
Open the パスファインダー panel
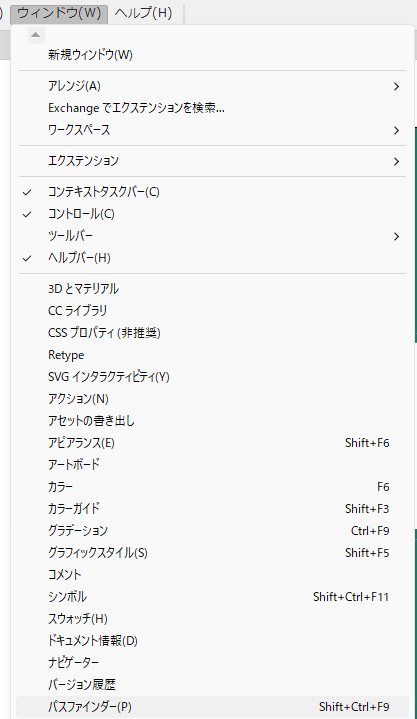212,707
